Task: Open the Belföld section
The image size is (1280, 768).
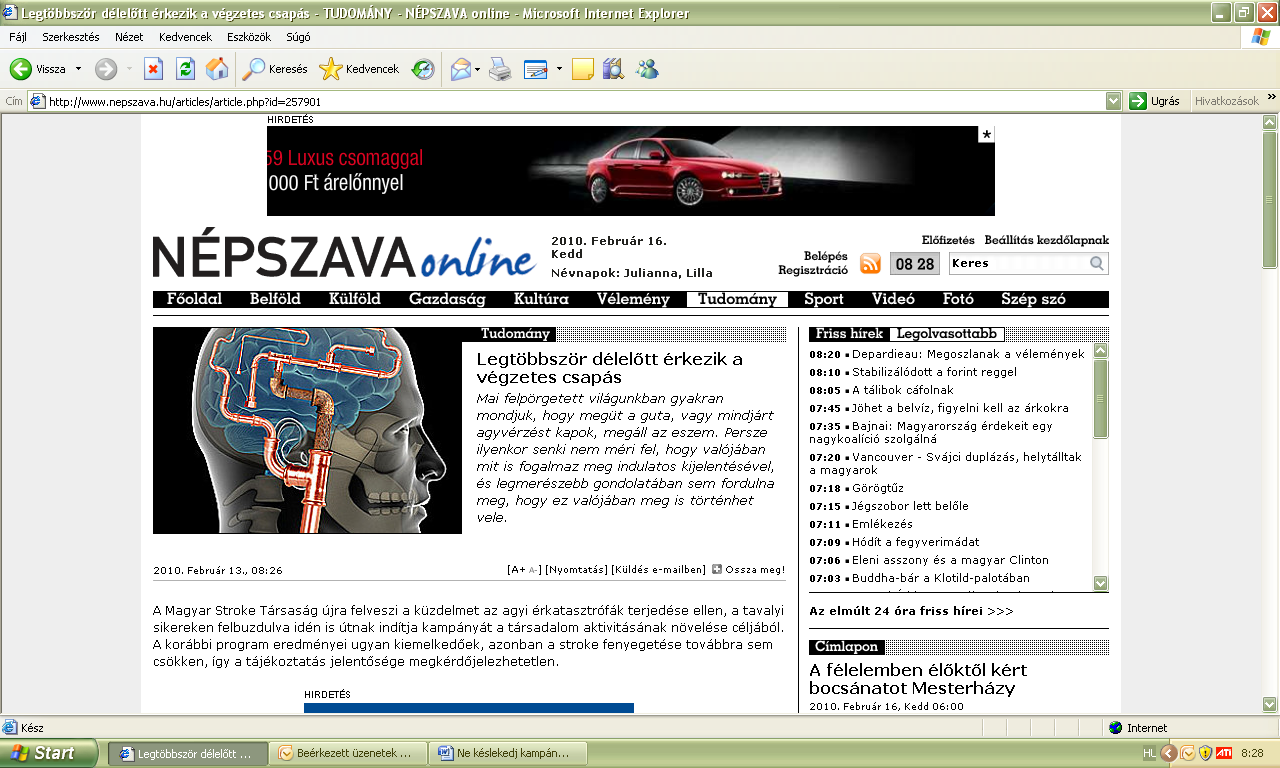Action: pyautogui.click(x=275, y=299)
